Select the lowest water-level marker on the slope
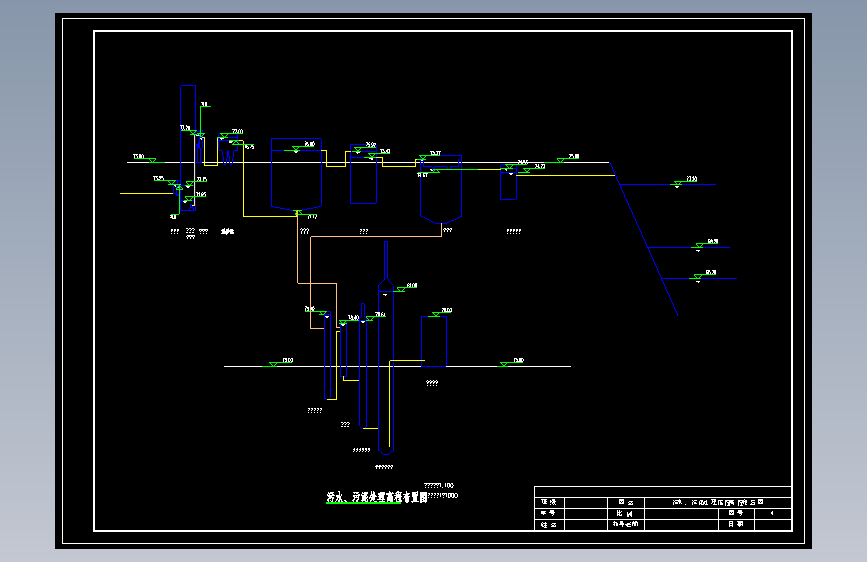 (x=704, y=275)
